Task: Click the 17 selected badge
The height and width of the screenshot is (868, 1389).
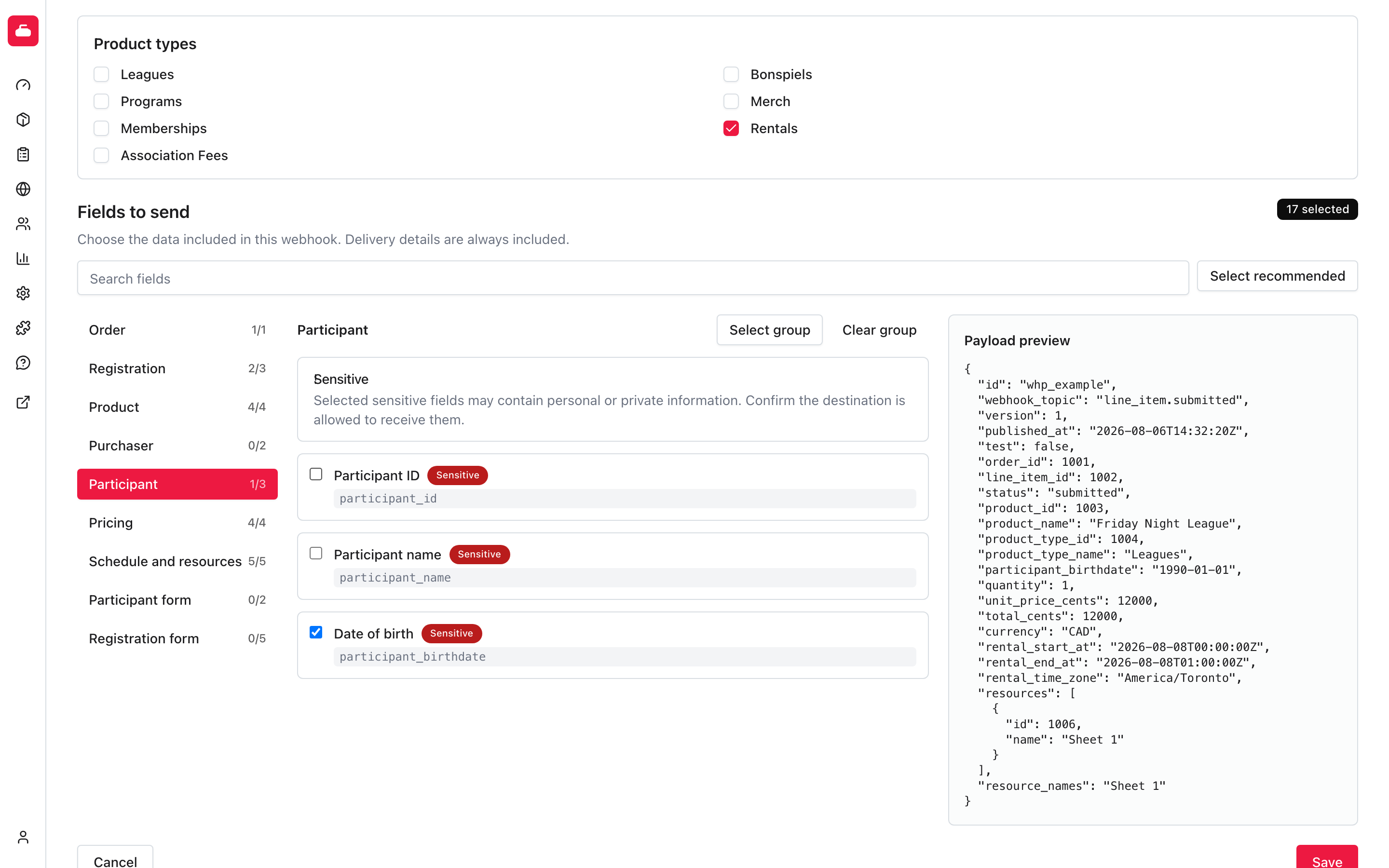Action: click(x=1317, y=210)
